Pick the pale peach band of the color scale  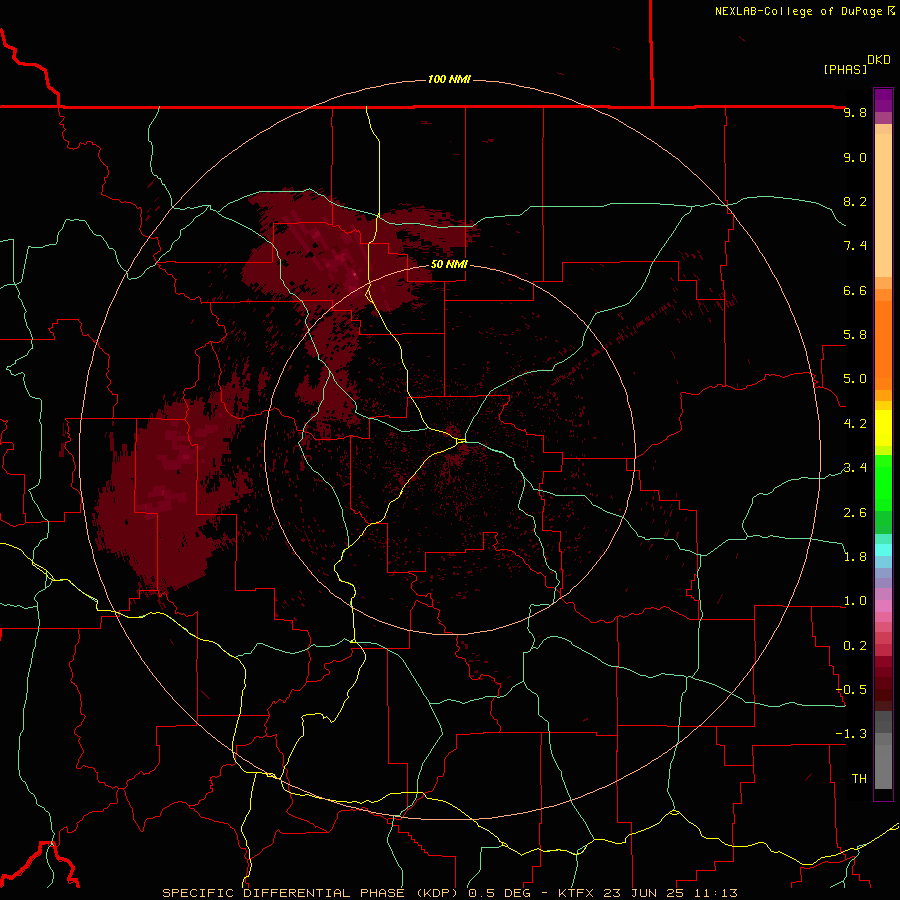click(x=883, y=205)
